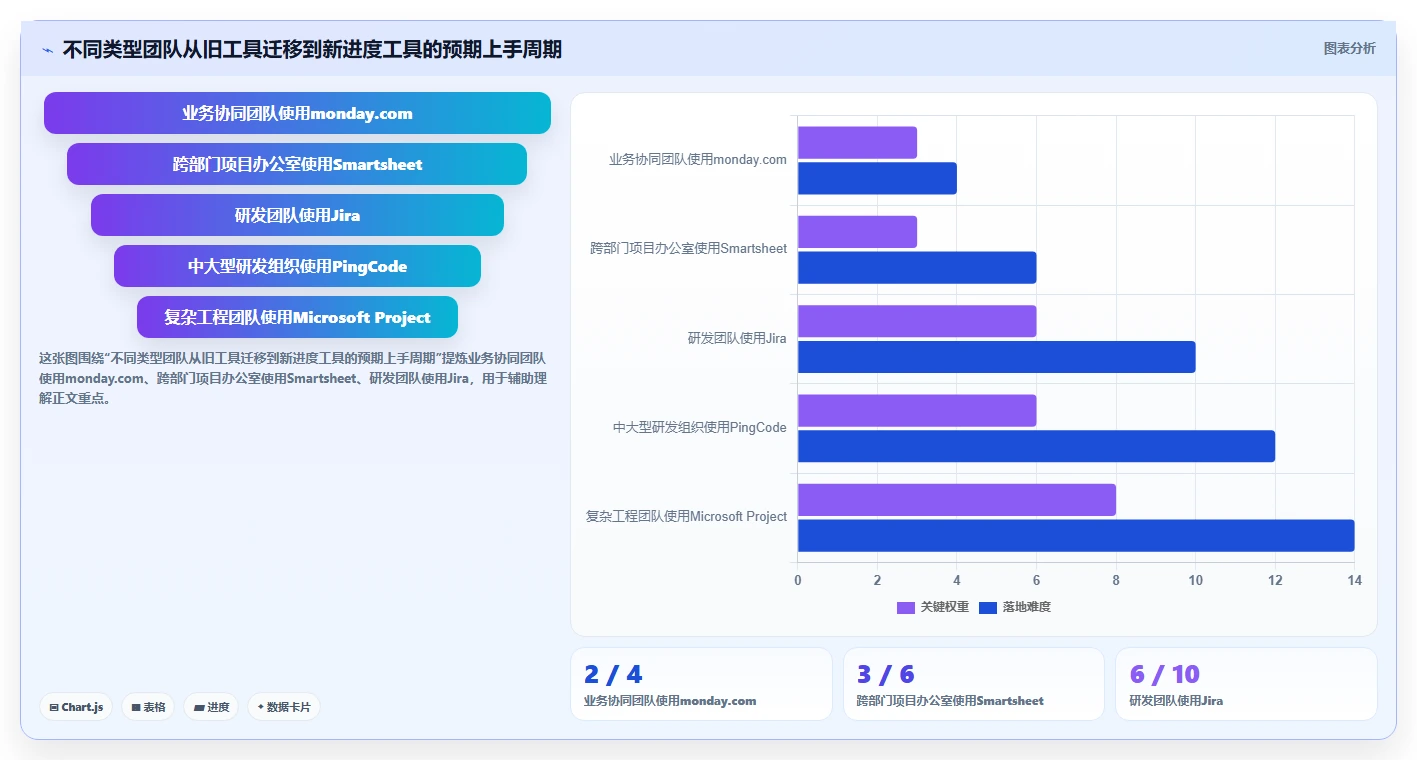Click the description paragraph below funnel
Screen dimensions: 1417x760
pyautogui.click(x=292, y=378)
